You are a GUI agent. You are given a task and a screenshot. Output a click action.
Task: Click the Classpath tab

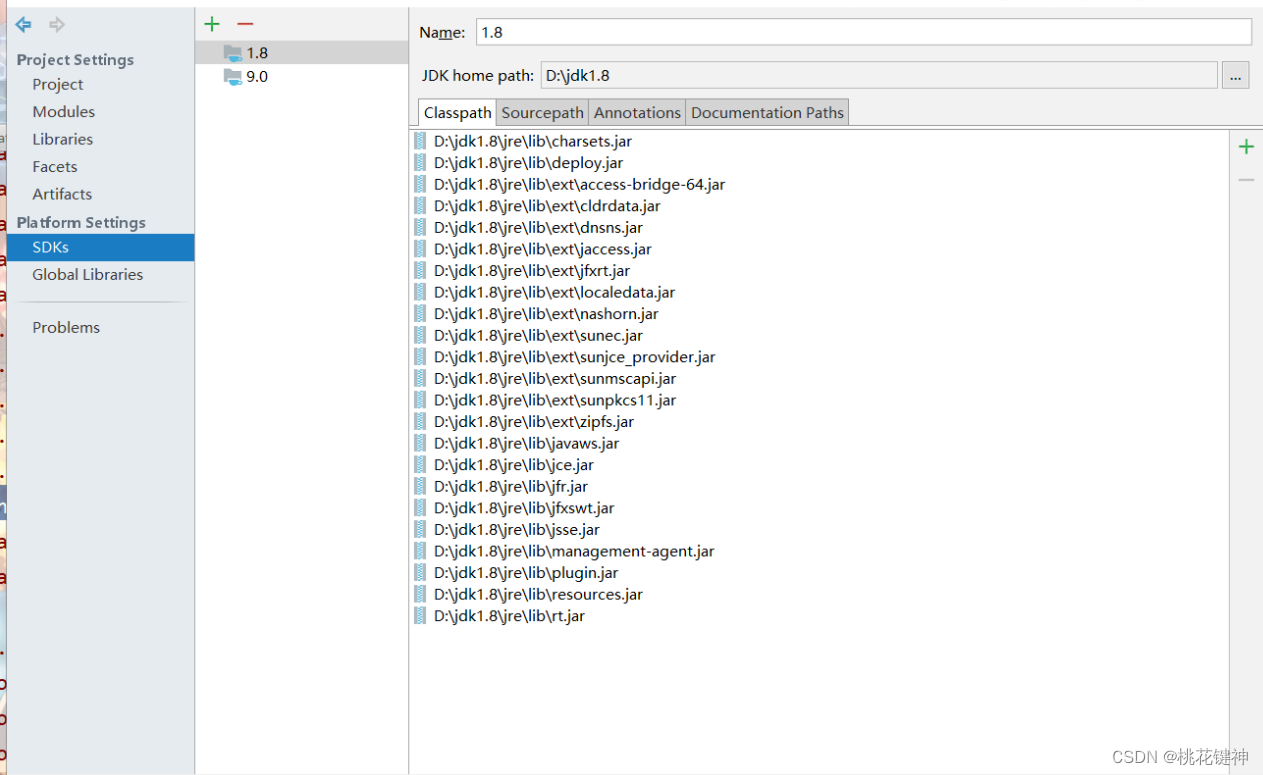click(x=457, y=112)
